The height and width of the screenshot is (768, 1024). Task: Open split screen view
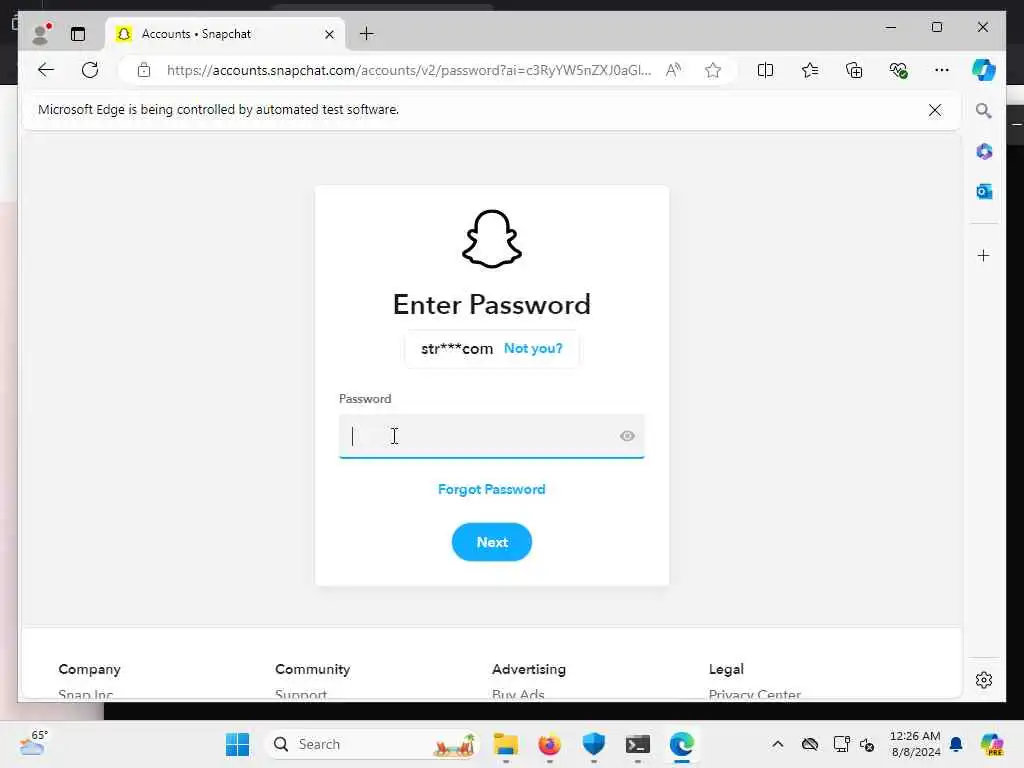(765, 70)
